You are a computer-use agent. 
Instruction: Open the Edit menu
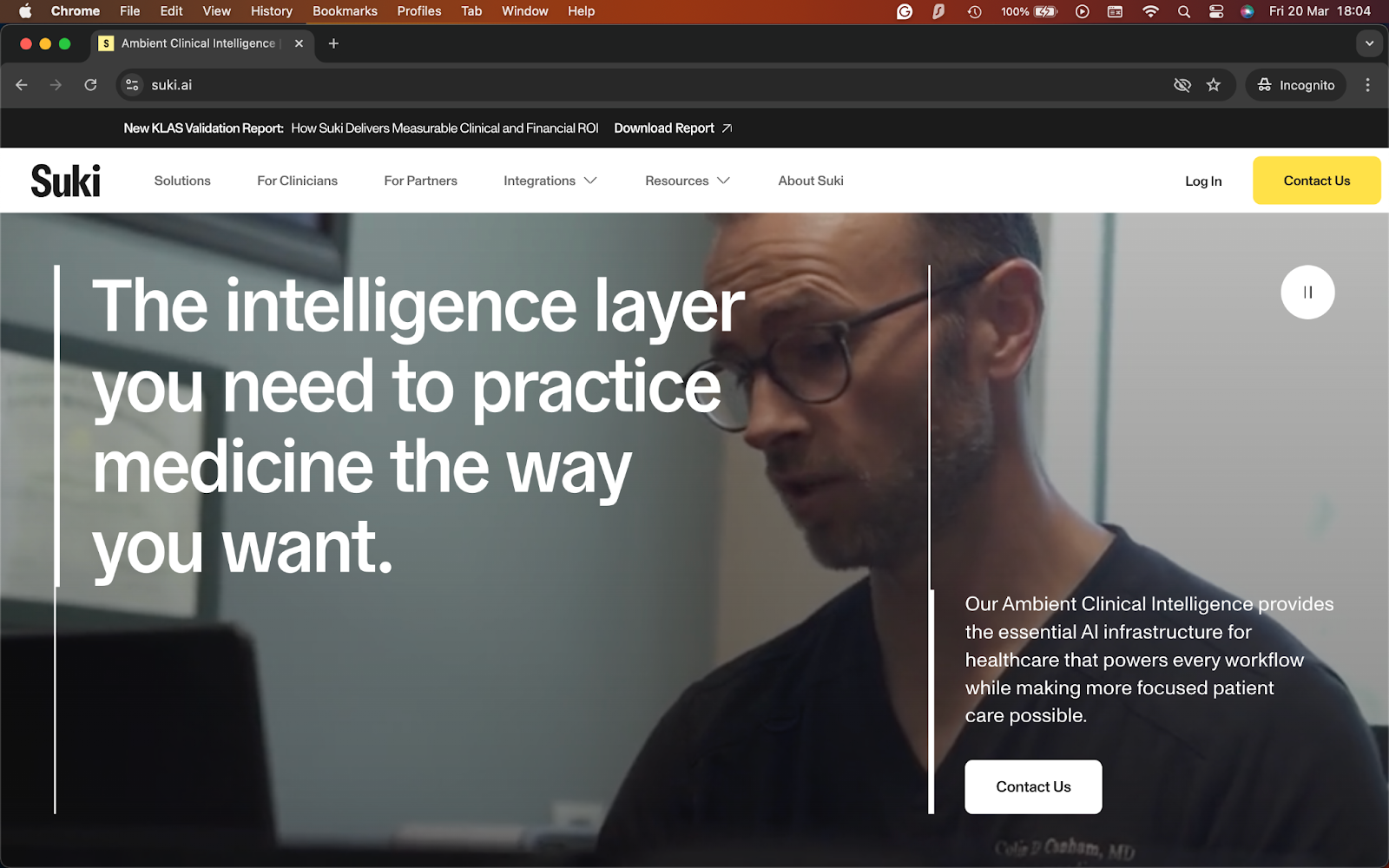coord(171,11)
